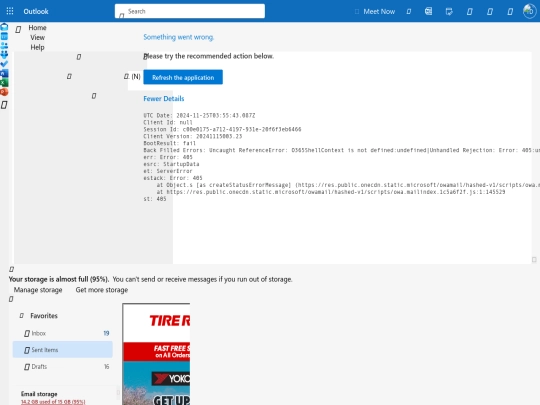Click the Email storage label
Image resolution: width=540 pixels, height=405 pixels.
[39, 394]
